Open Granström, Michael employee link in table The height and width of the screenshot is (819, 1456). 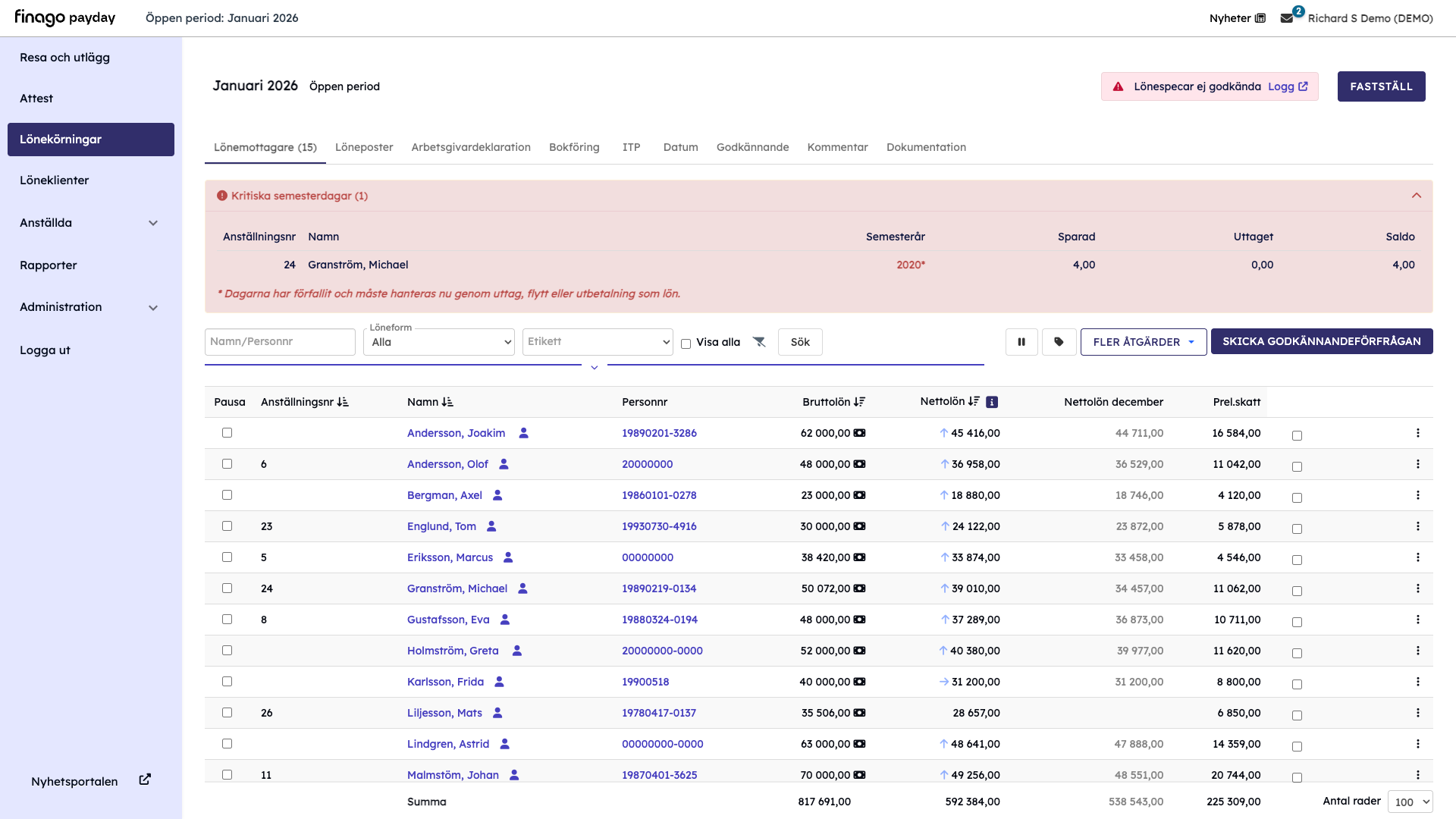[457, 588]
